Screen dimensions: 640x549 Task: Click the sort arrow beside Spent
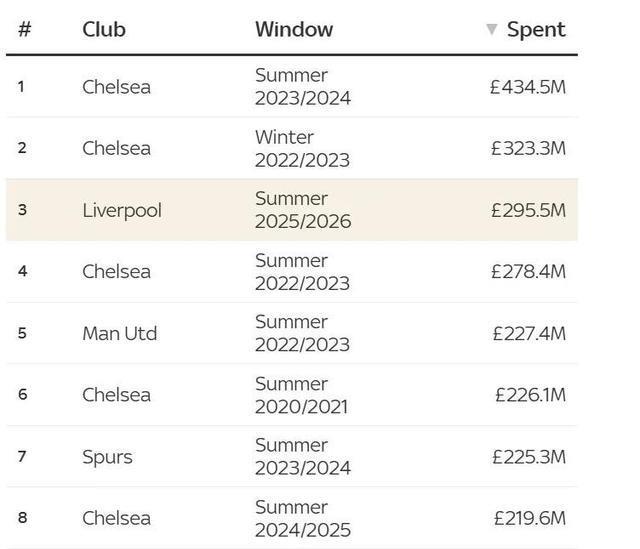(x=491, y=29)
